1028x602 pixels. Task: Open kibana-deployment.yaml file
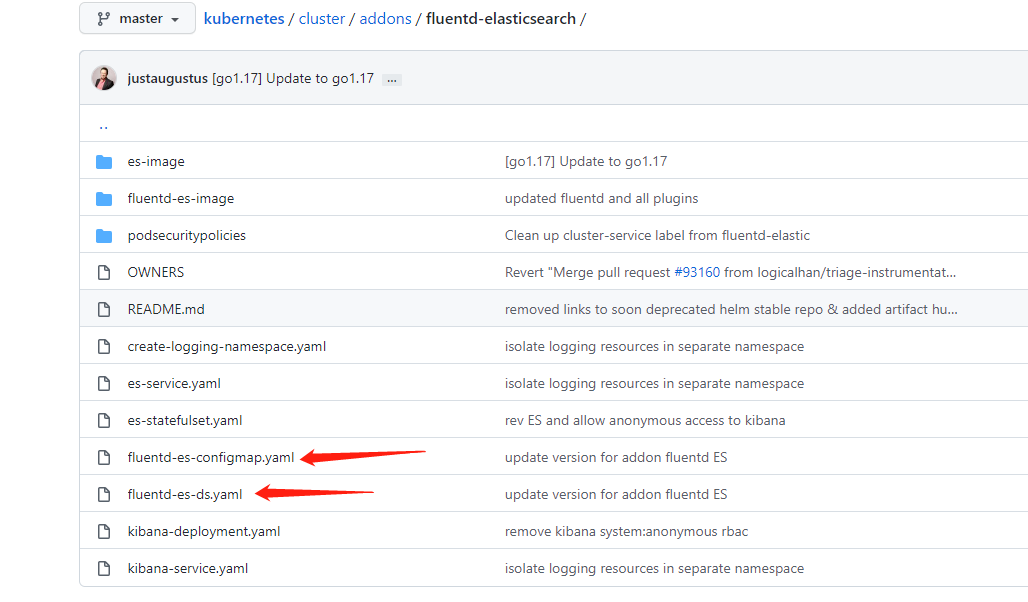(x=204, y=532)
